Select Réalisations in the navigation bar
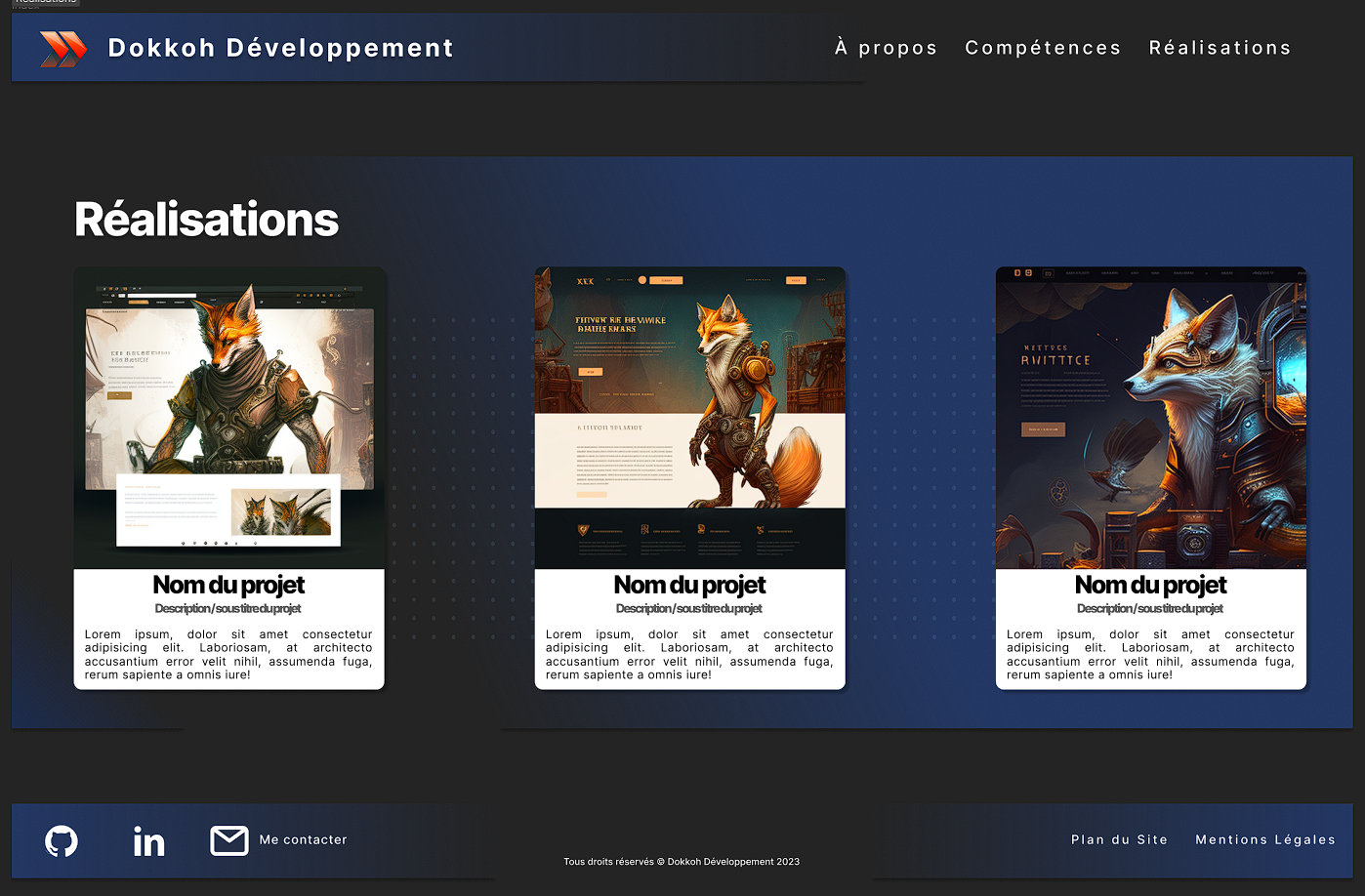 coord(1220,47)
